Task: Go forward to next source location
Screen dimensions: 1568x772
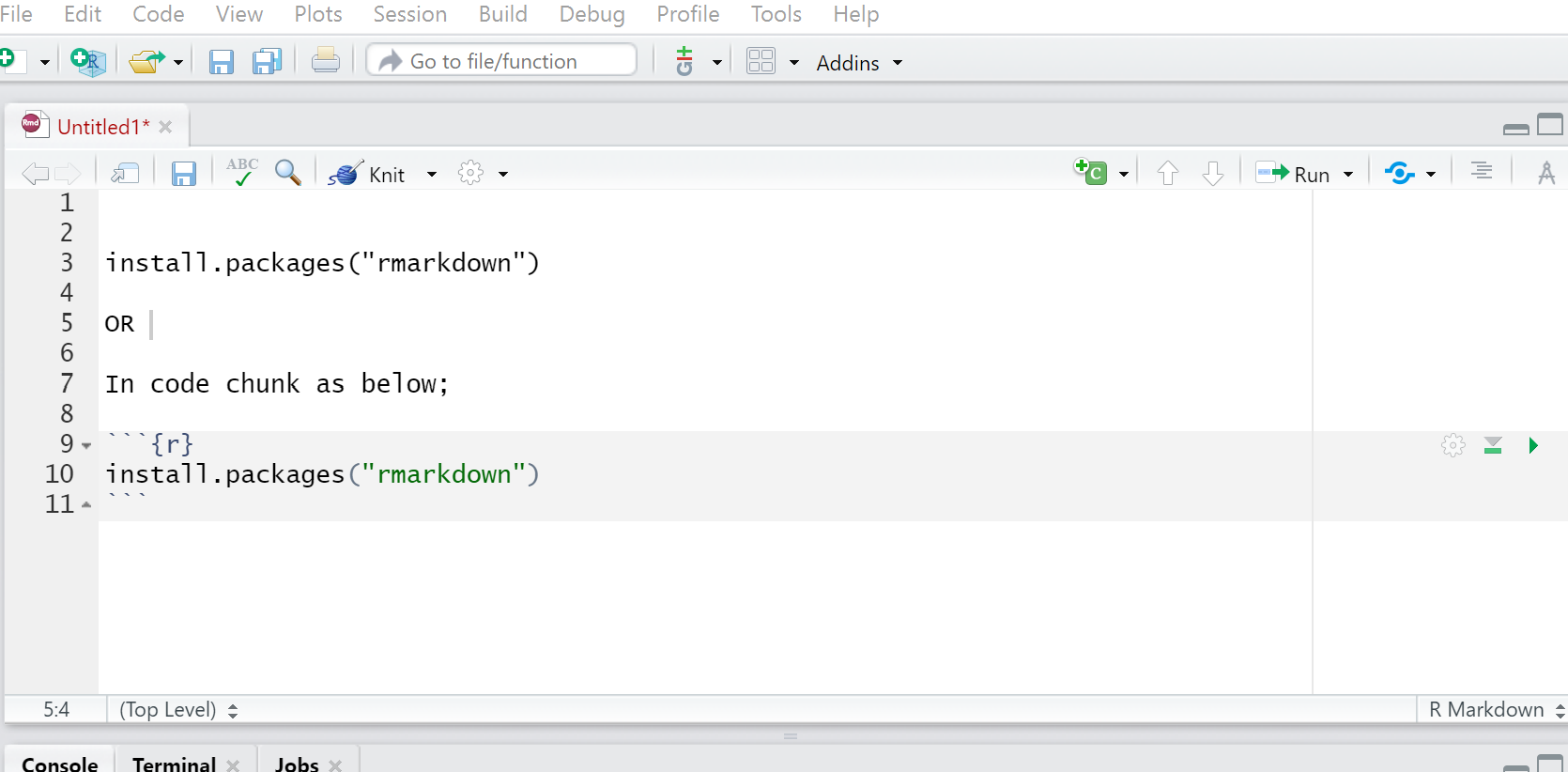Action: (68, 174)
